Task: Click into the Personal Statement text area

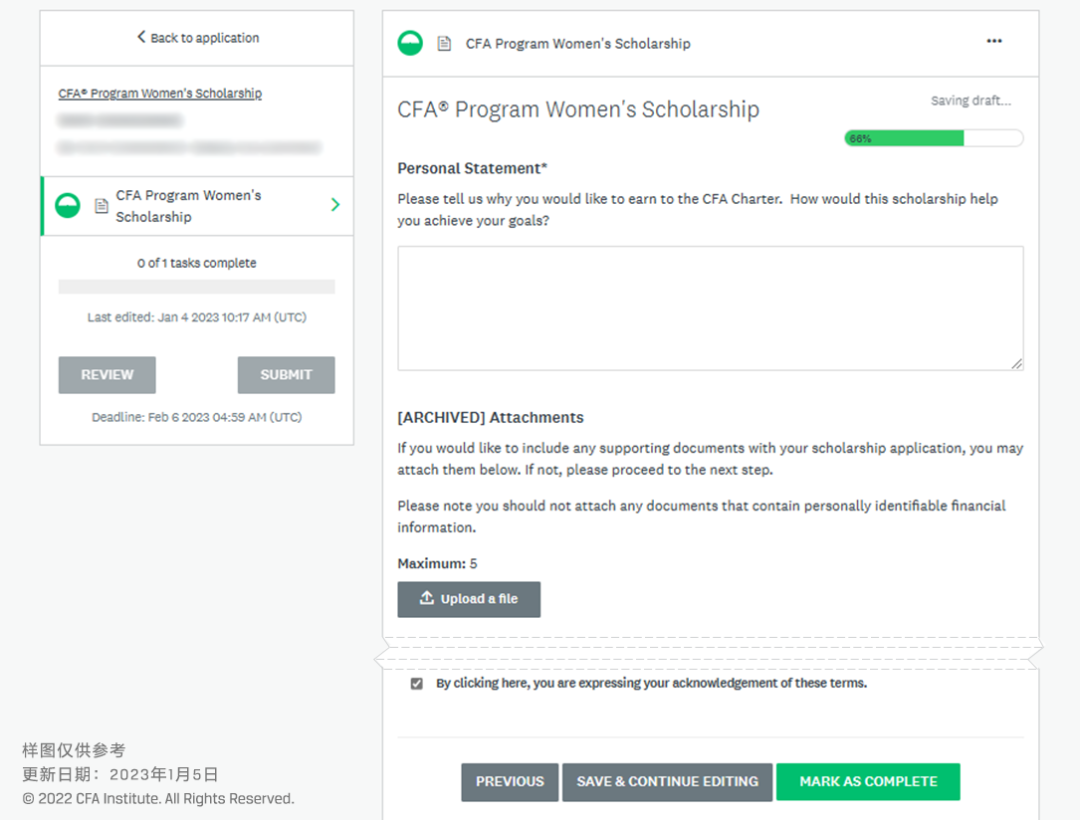Action: (710, 308)
